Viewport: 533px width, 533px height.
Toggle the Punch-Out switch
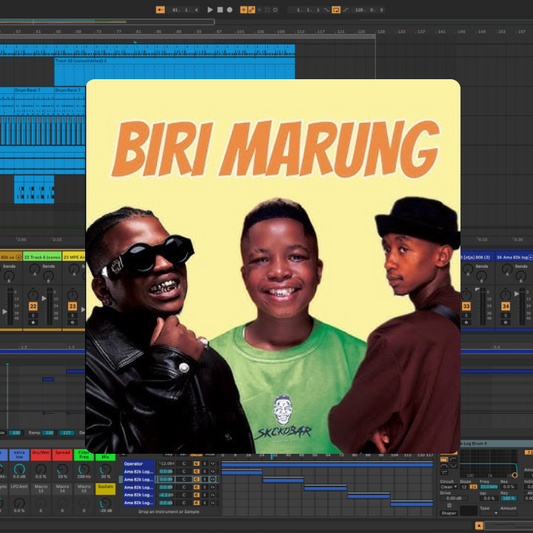click(x=345, y=10)
